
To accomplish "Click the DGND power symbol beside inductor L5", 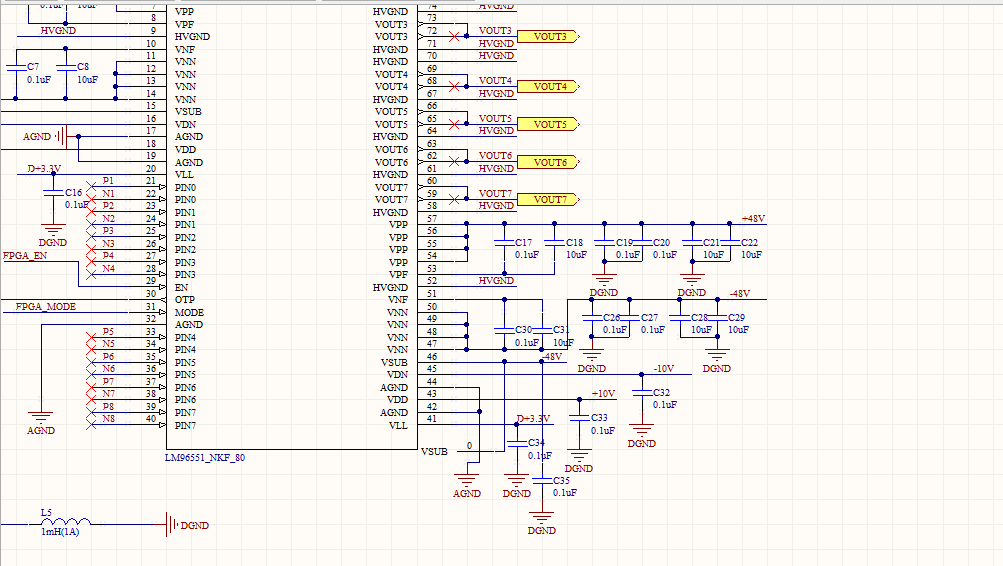I will click(172, 524).
